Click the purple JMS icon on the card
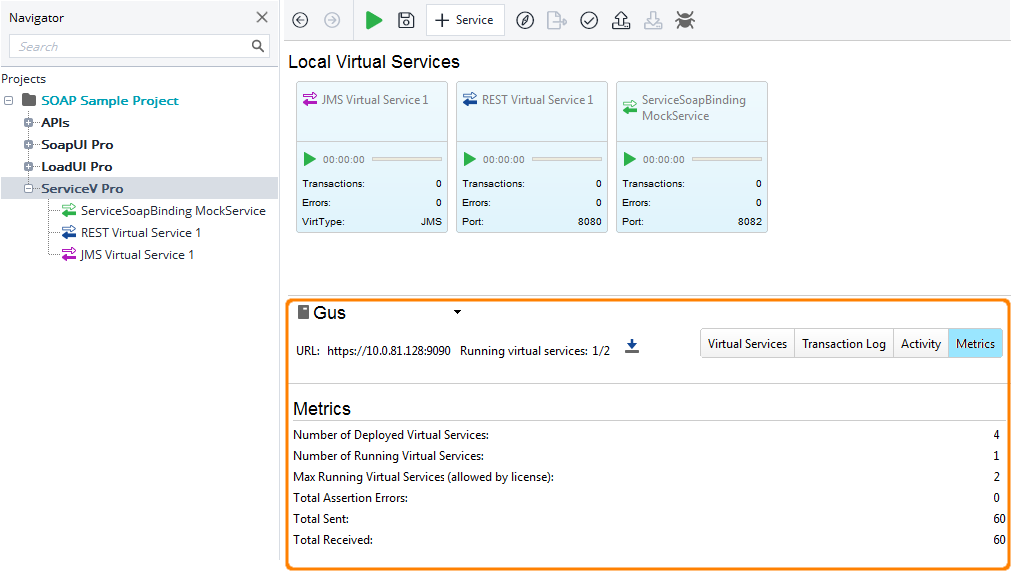Image resolution: width=1011 pixels, height=572 pixels. pyautogui.click(x=310, y=99)
